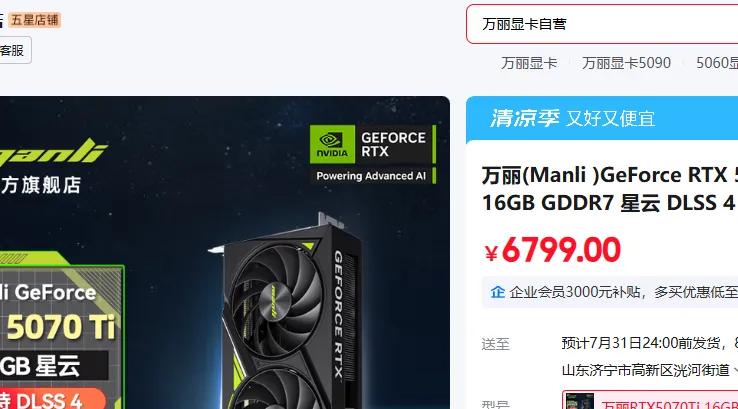Image resolution: width=738 pixels, height=409 pixels.
Task: Expand the 山东济宁市高新区洸河街道 address dropdown
Action: pos(649,370)
